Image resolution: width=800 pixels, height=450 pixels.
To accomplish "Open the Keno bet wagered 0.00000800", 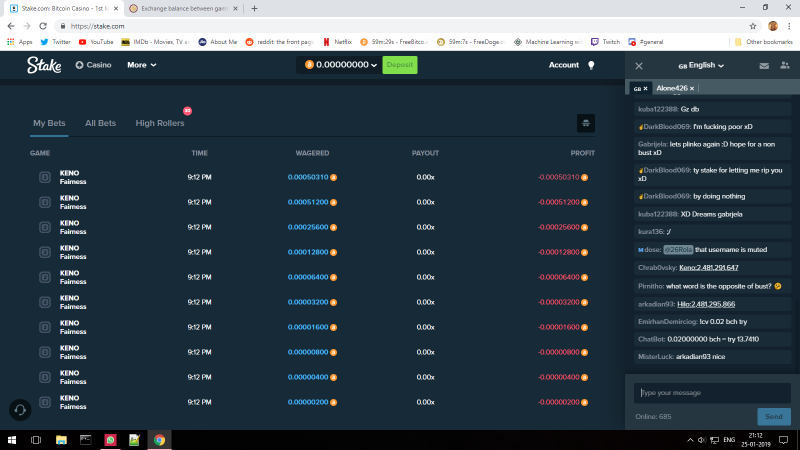I will (312, 352).
